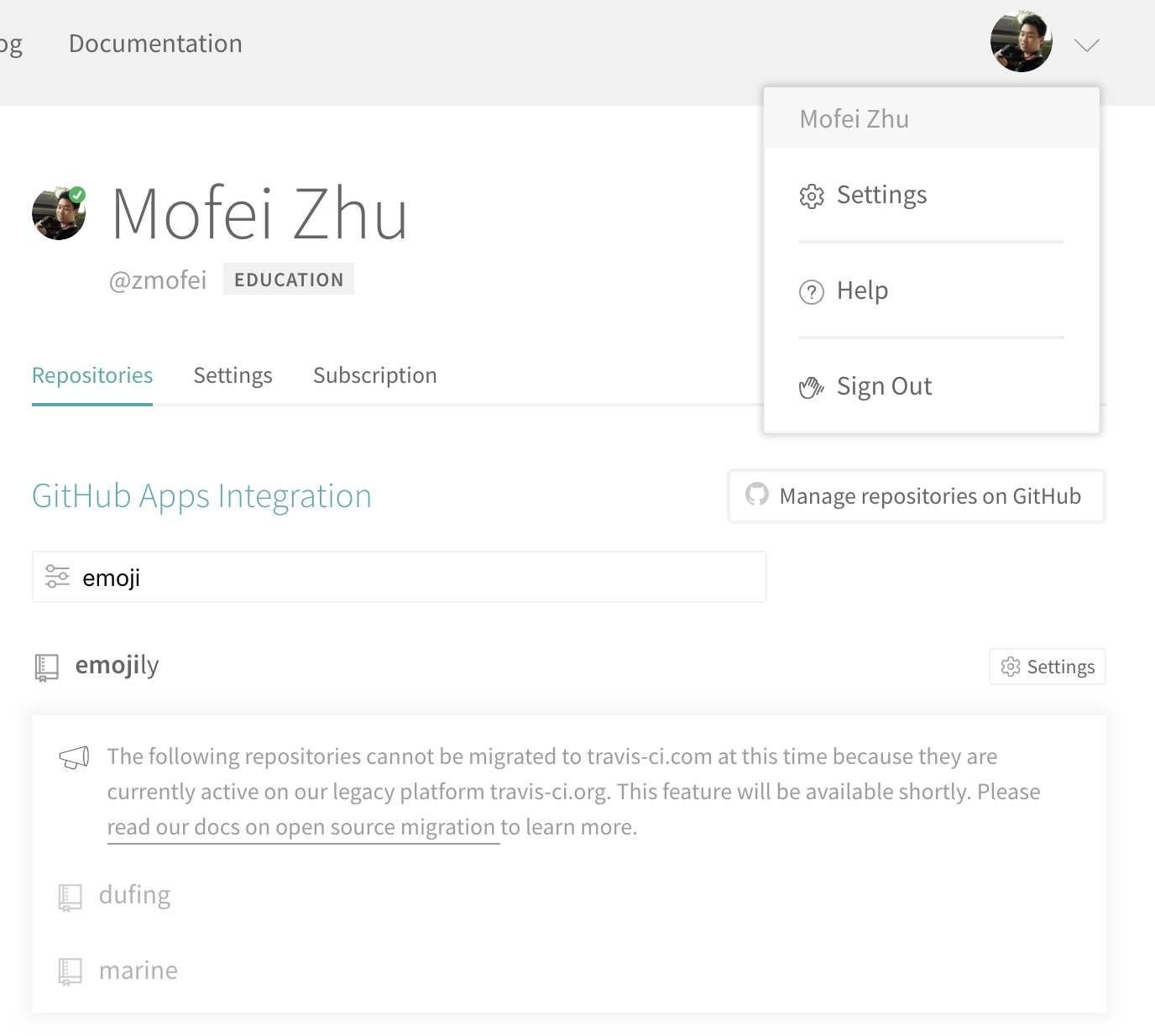Screen dimensions: 1155x1036
Task: Open Settings button for emojily
Action: click(x=1048, y=667)
